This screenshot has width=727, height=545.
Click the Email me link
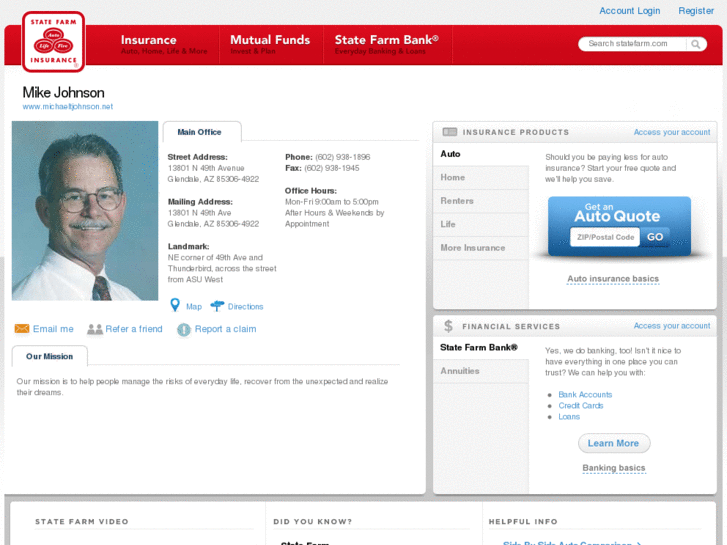[53, 329]
